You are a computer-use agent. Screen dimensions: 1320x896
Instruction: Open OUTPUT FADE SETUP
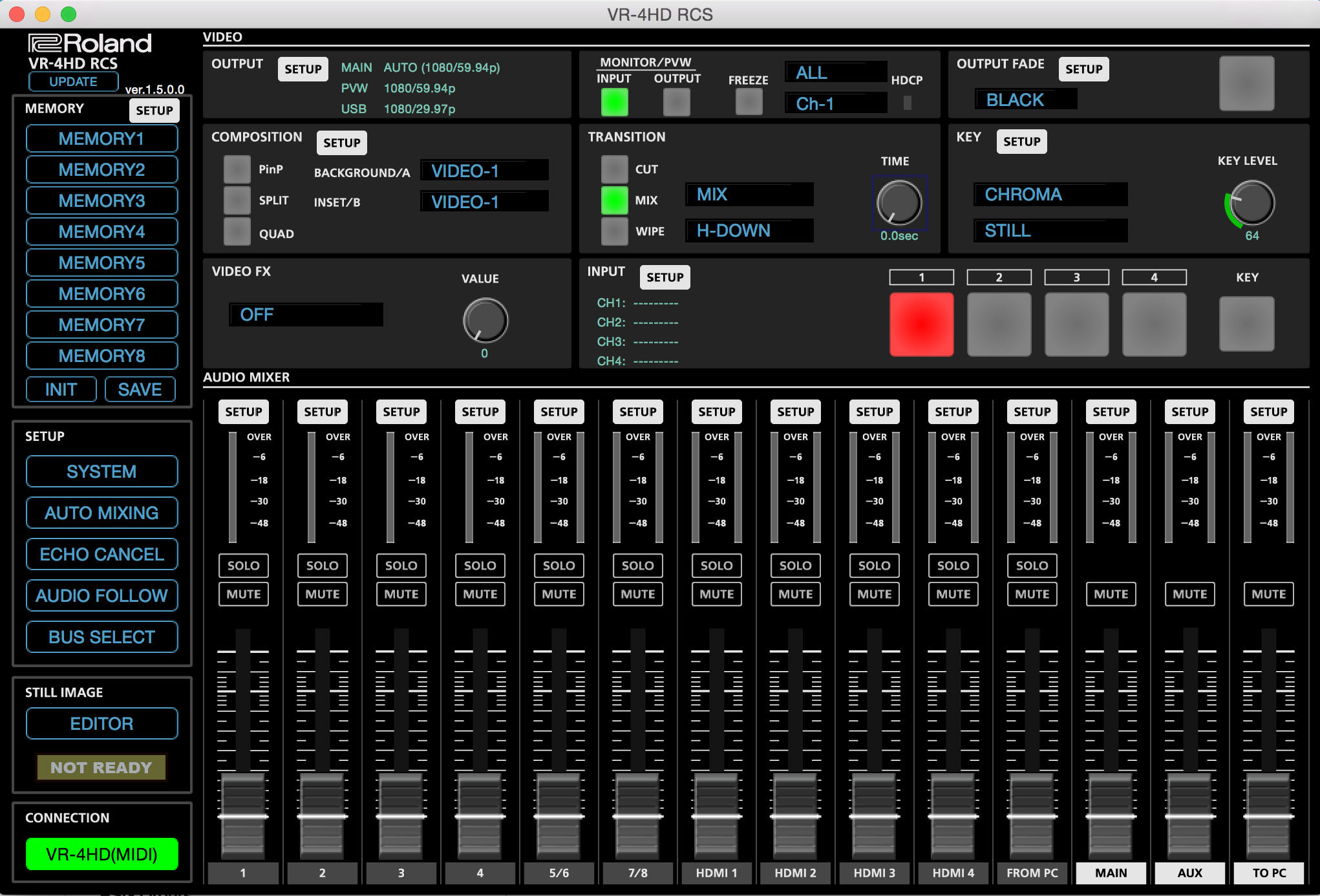click(x=1083, y=69)
